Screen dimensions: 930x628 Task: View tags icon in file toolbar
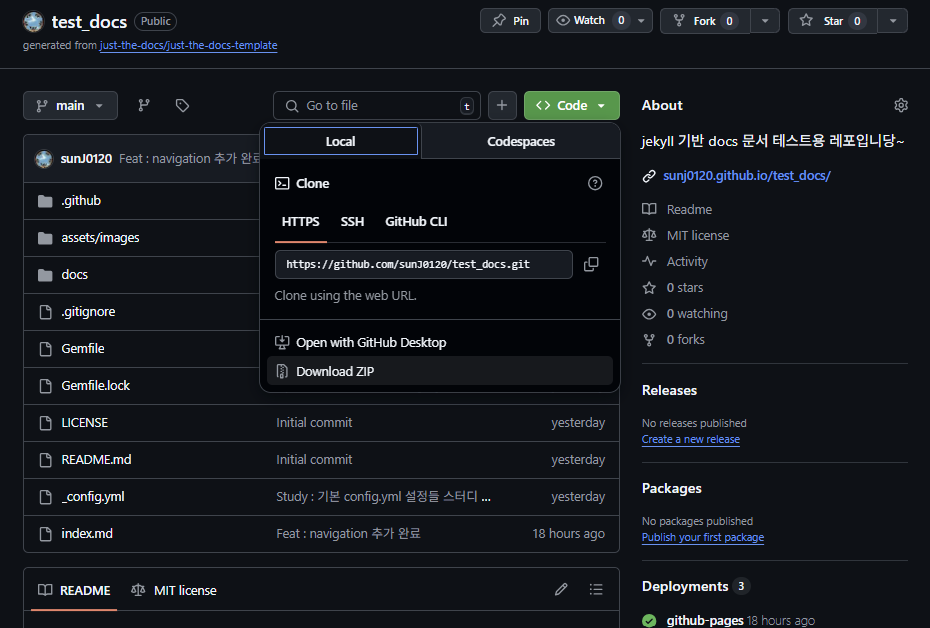tap(182, 106)
